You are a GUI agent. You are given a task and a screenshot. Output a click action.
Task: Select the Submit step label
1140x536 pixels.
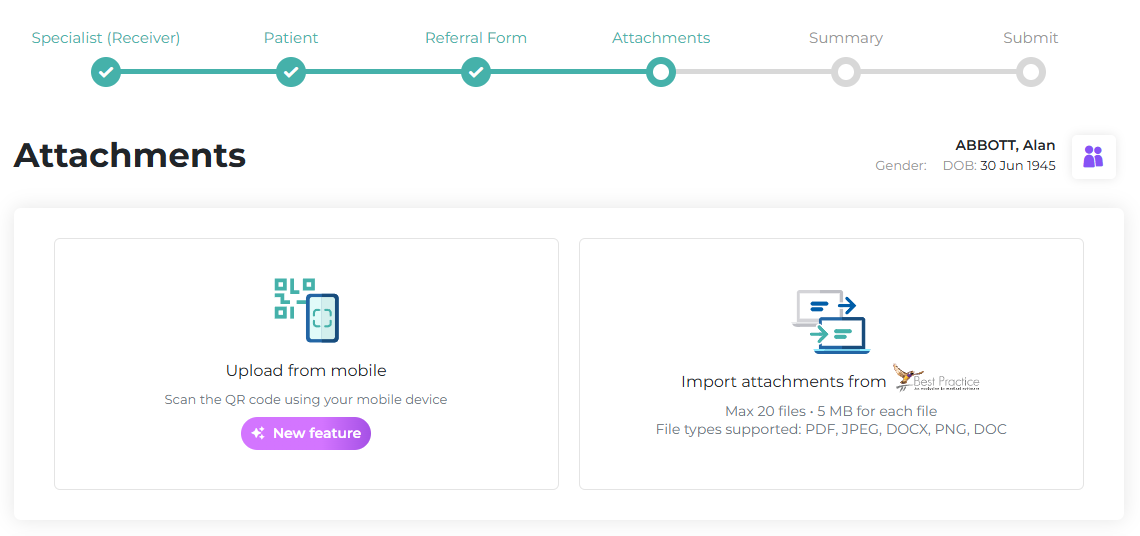pos(1031,38)
